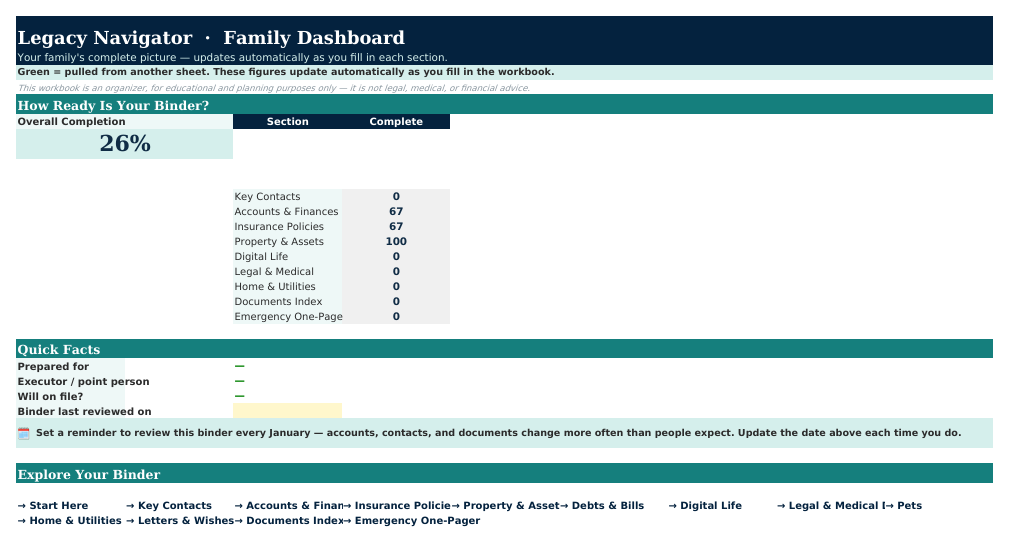Click the calendar reminder icon
Viewport: 1009px width, 543px height.
coord(24,434)
